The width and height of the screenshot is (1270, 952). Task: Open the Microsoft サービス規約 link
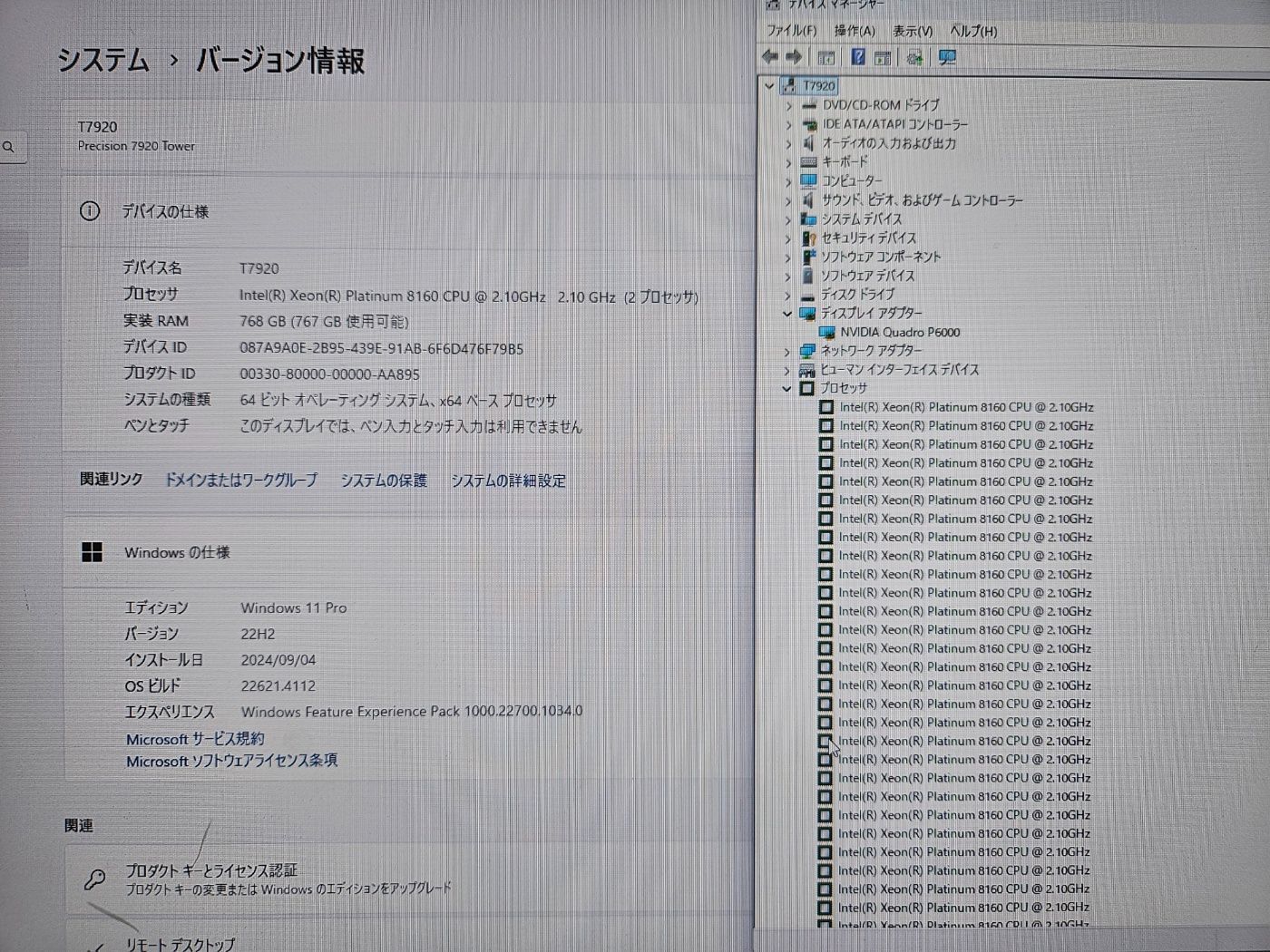tap(195, 739)
